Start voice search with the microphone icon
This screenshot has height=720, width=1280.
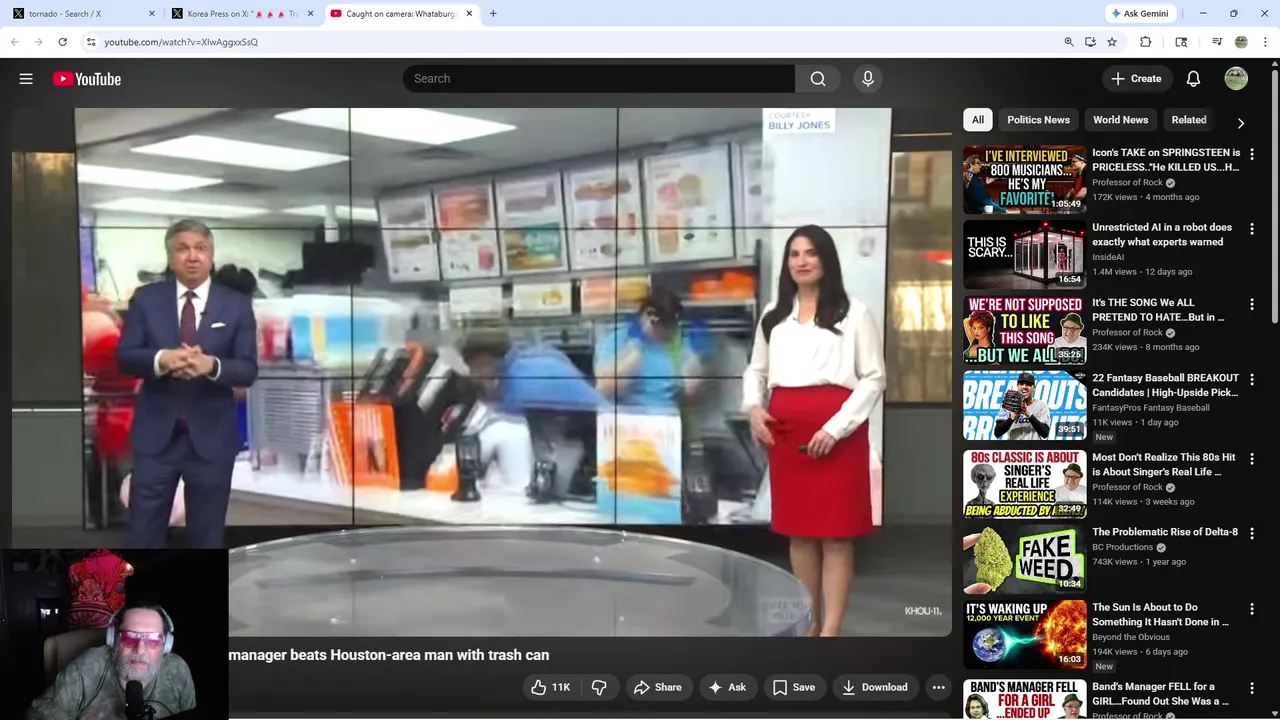(x=867, y=79)
